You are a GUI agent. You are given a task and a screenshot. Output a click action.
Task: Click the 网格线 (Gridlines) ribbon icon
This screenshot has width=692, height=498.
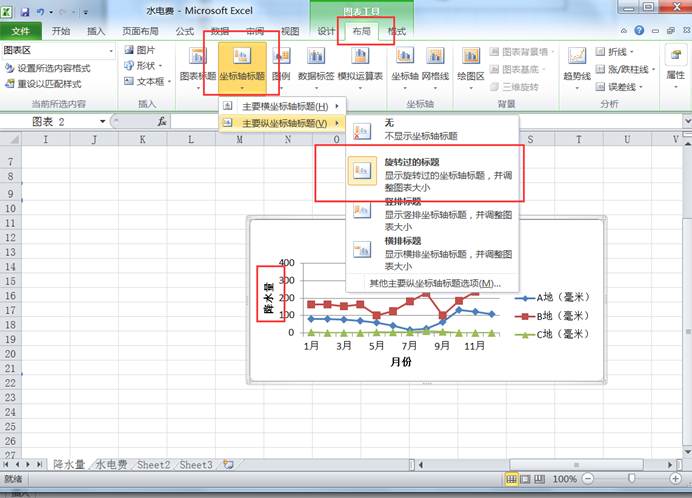435,64
